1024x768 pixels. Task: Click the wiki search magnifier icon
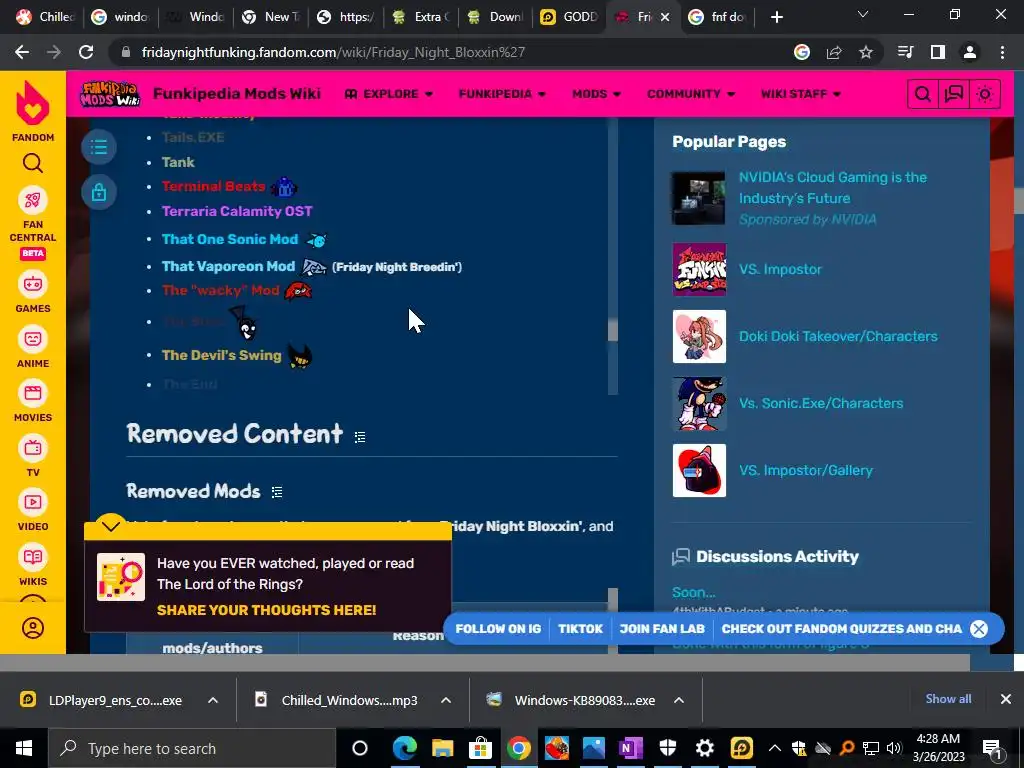click(923, 95)
